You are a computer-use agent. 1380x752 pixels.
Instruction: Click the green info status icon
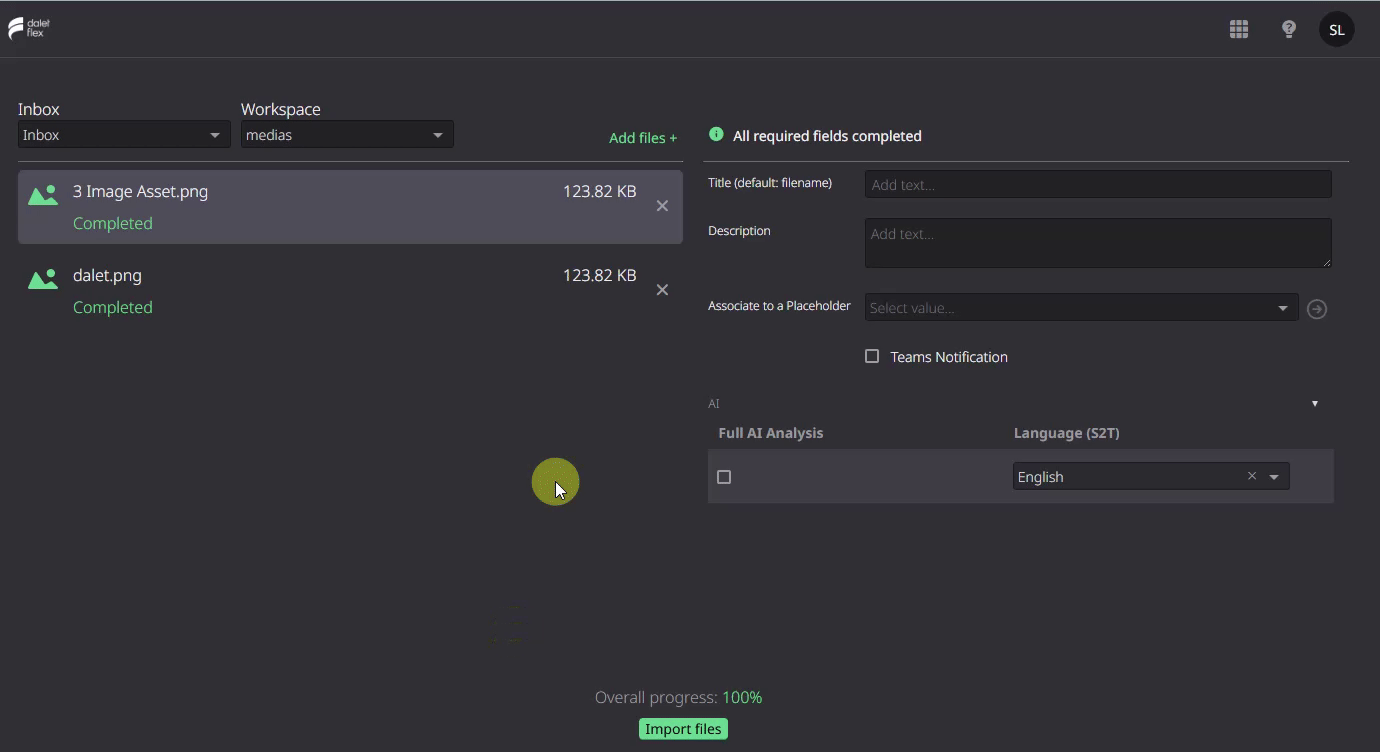click(x=716, y=134)
